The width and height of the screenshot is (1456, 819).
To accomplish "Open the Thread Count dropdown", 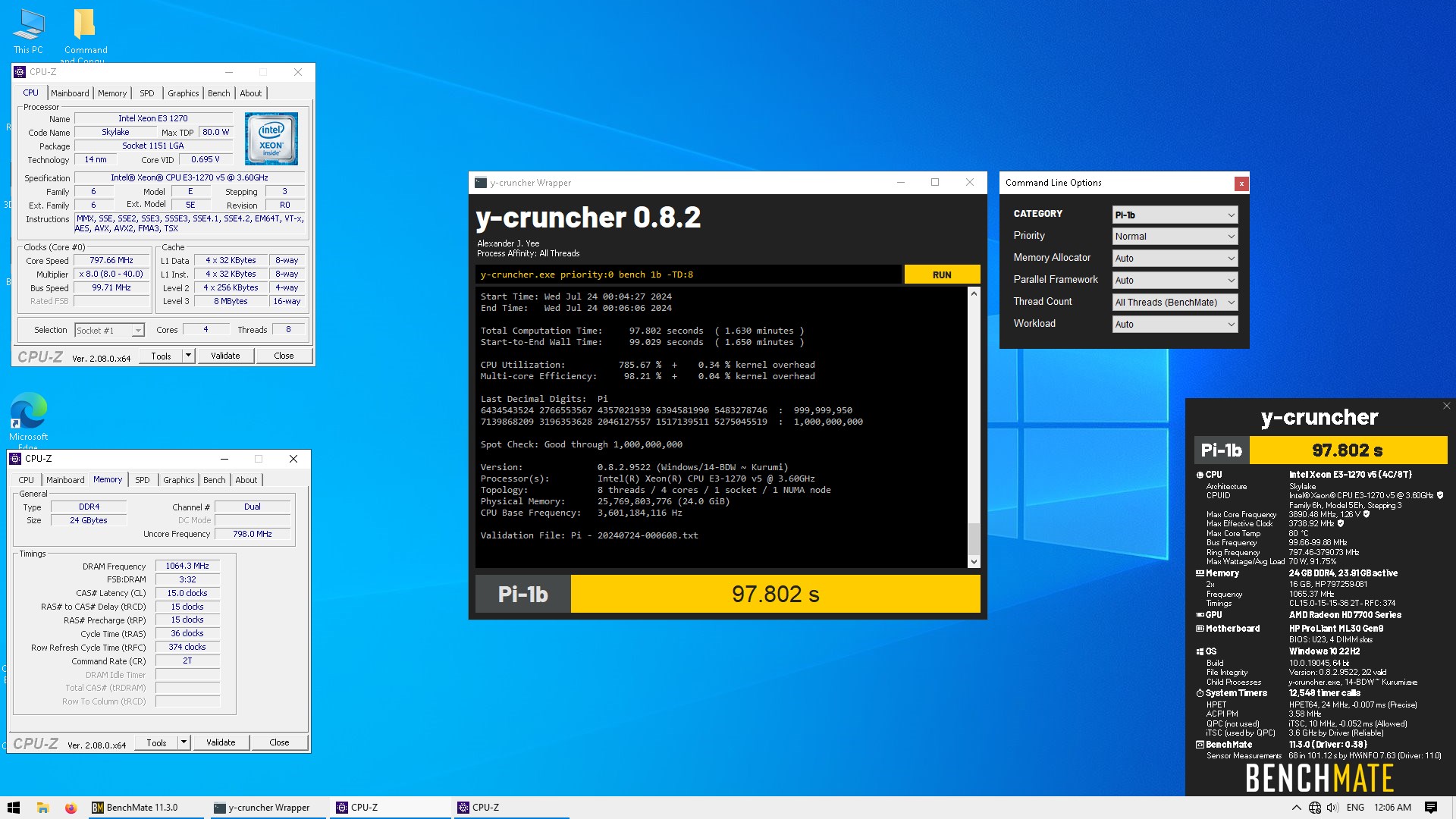I will pos(1175,303).
